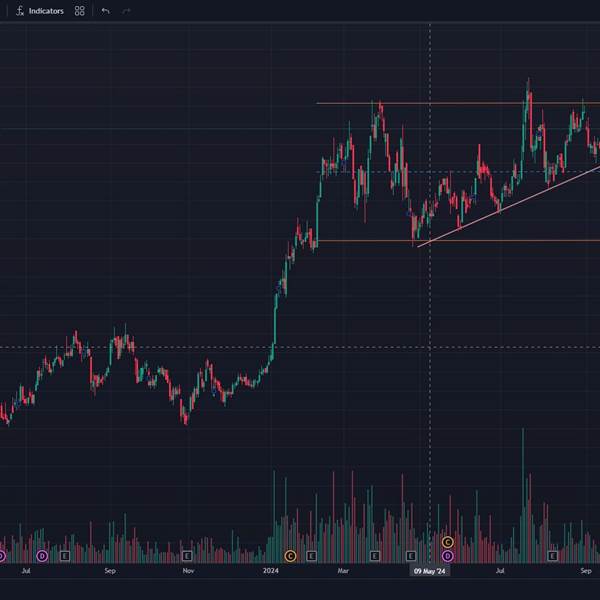Select the upper horizontal resistance line
Image resolution: width=600 pixels, height=600 pixels.
(x=458, y=103)
